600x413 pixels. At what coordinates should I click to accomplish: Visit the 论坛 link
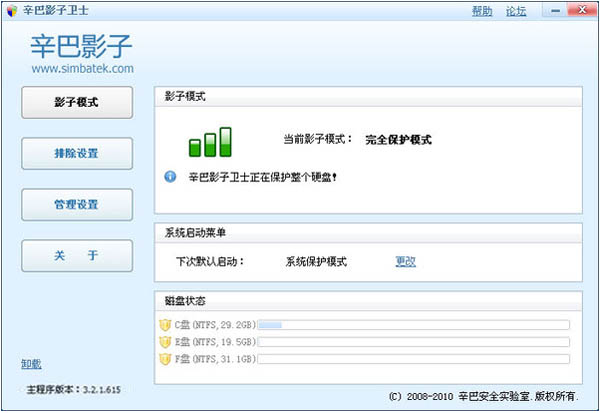516,11
